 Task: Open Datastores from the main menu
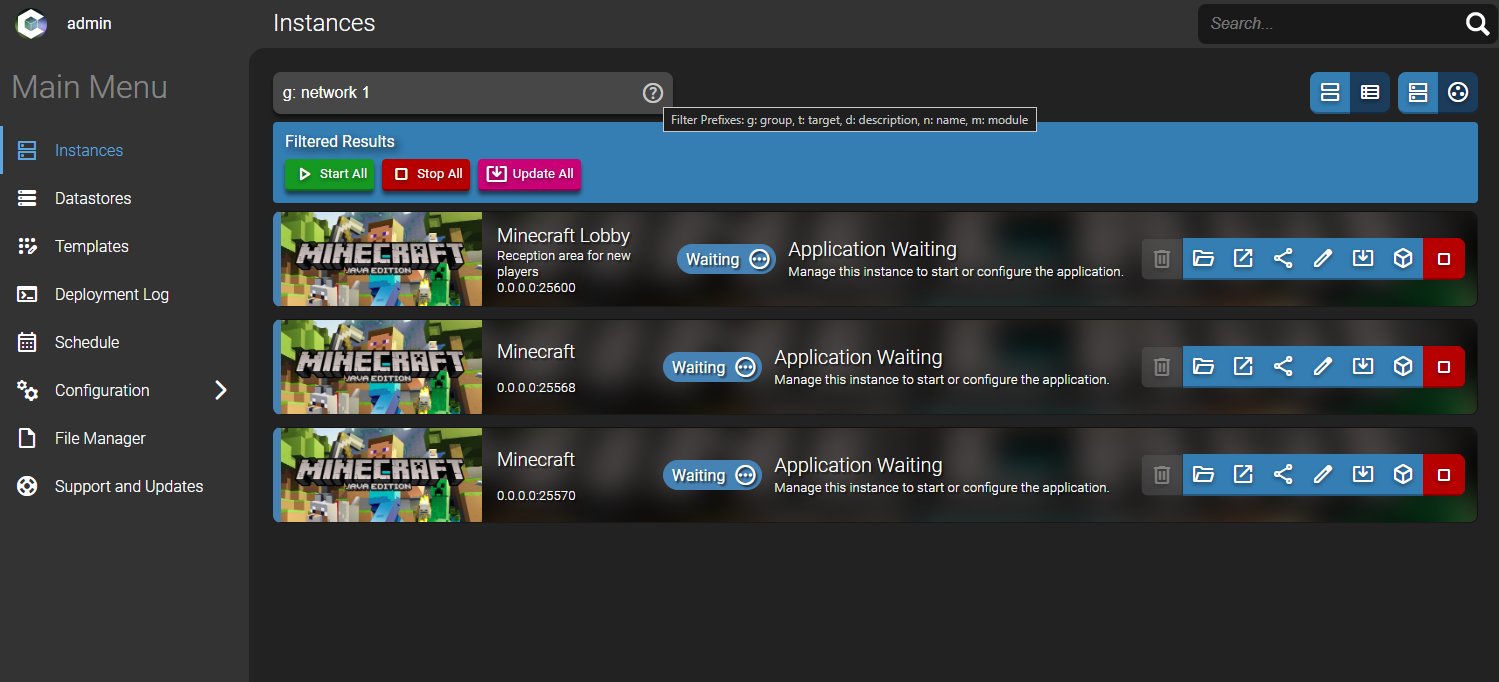(x=92, y=198)
